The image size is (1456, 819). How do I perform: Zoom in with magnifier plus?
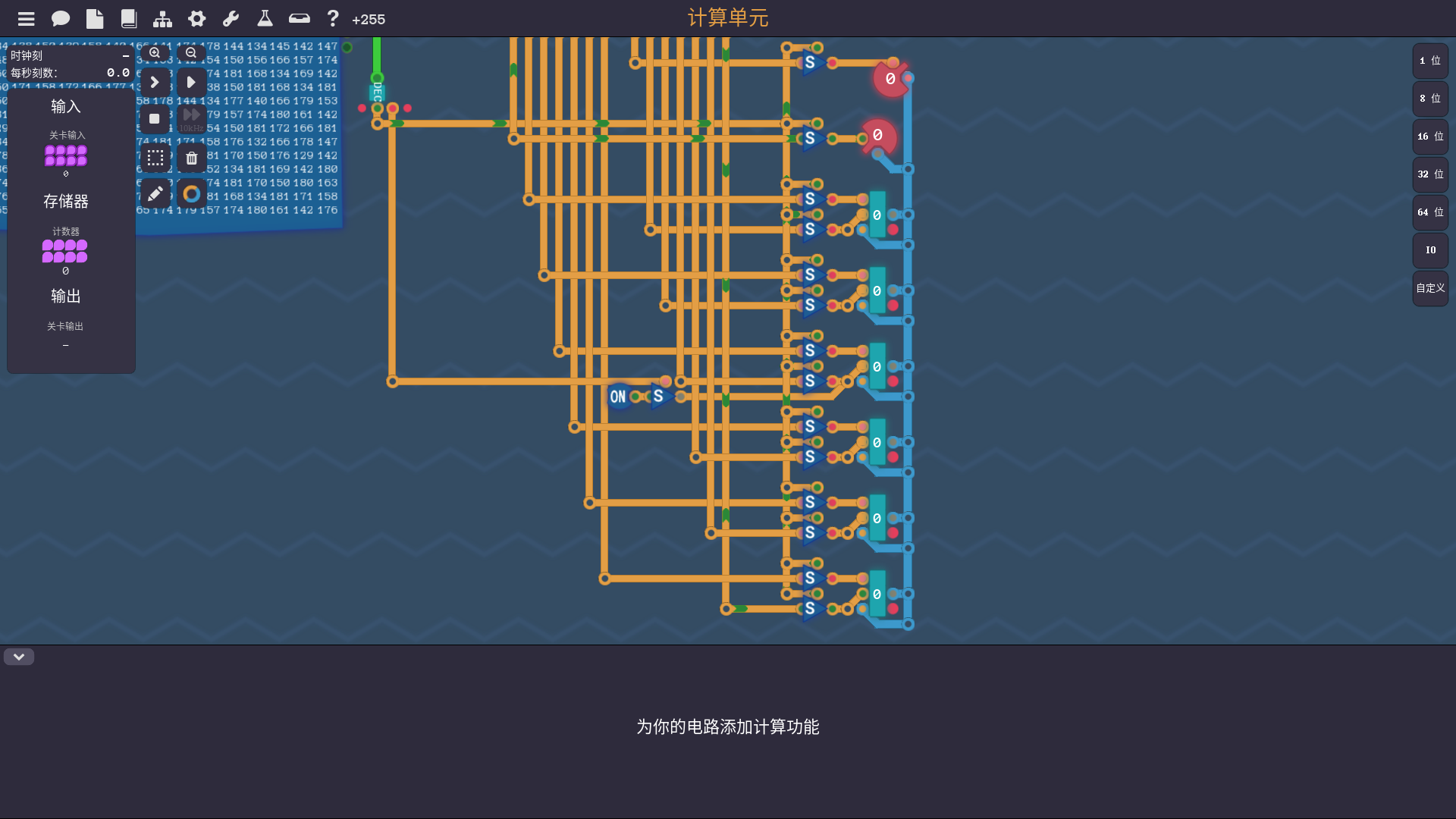[x=155, y=53]
